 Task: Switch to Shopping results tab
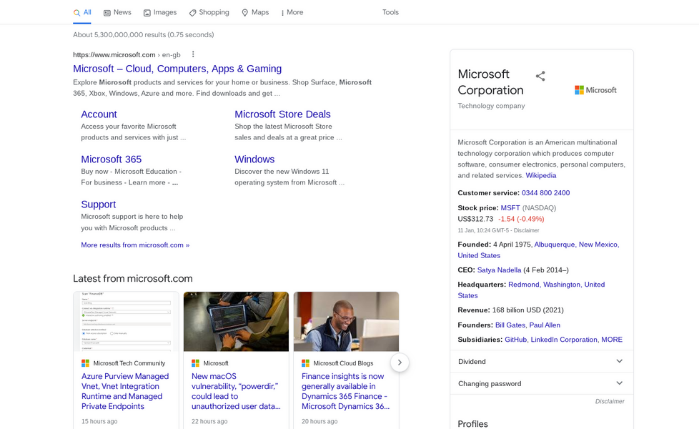click(x=209, y=12)
